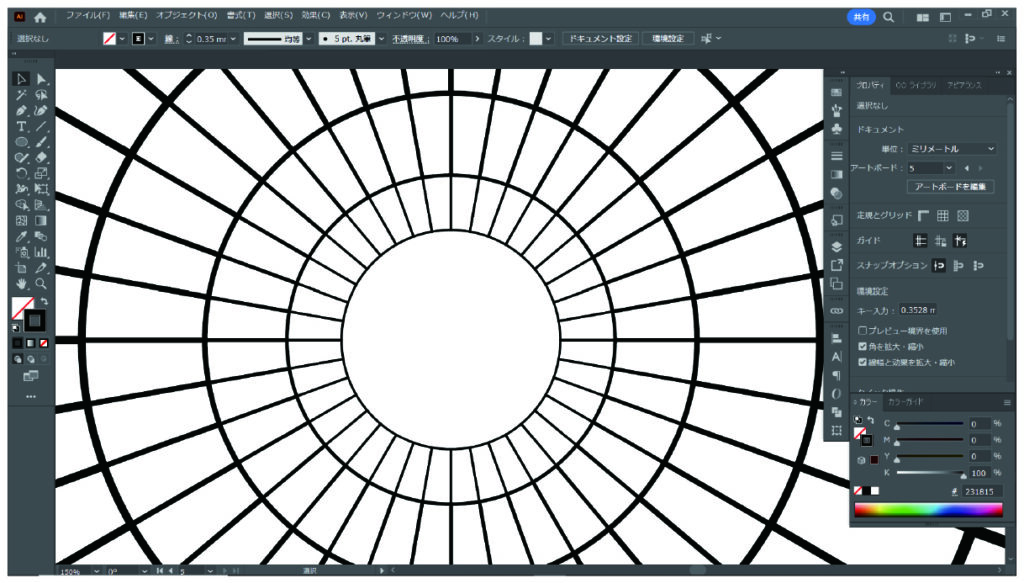
Task: Select the Hand tool
Action: point(21,283)
